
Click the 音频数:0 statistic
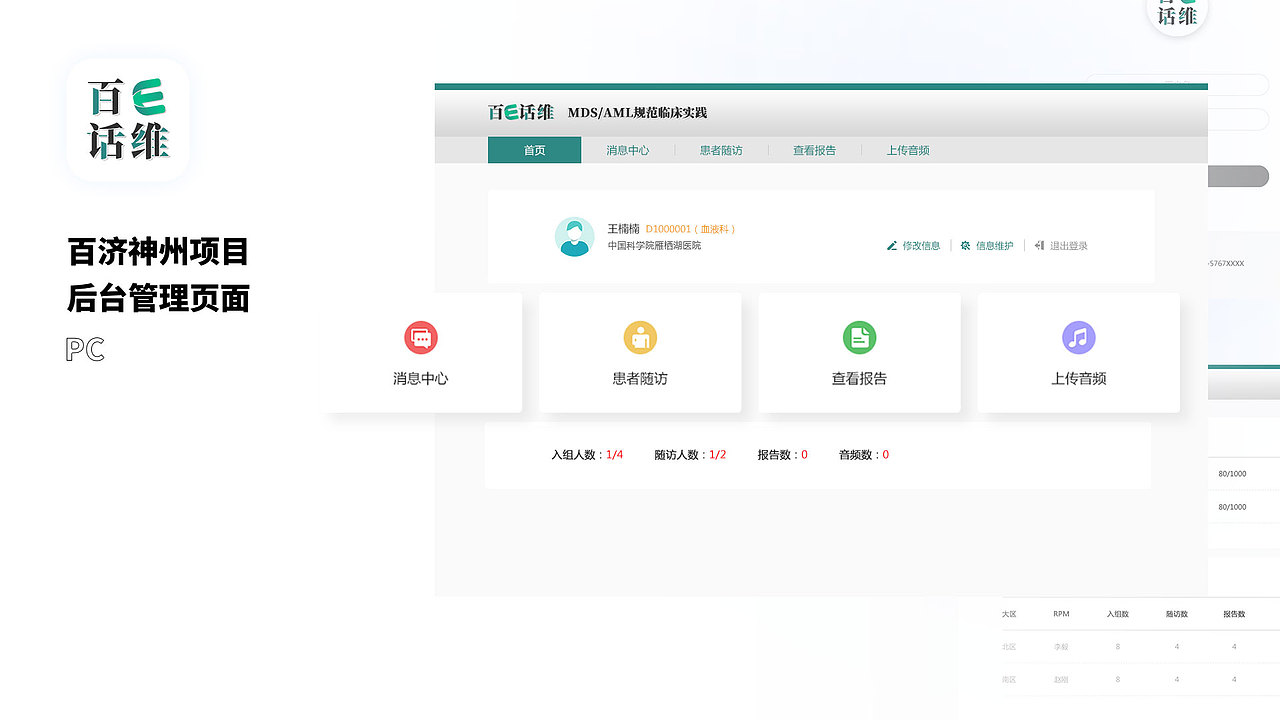pyautogui.click(x=864, y=455)
